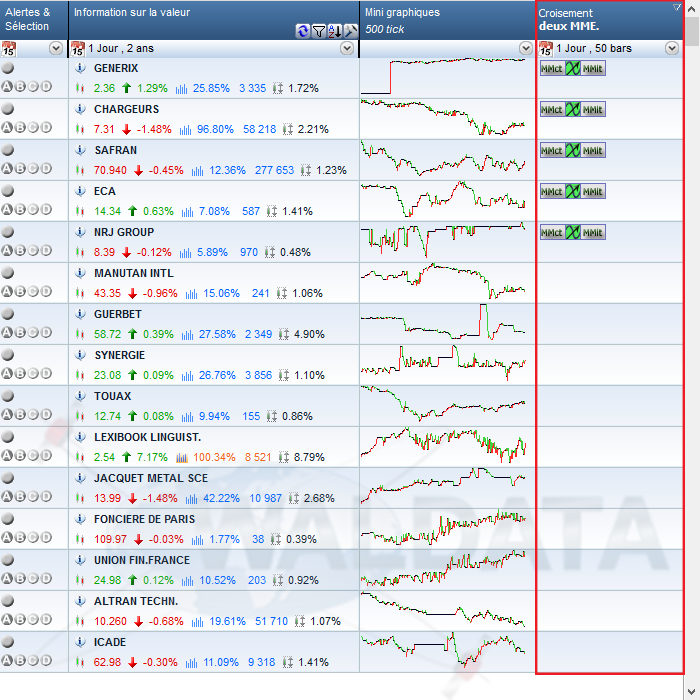Click the MMlt button in CHARGEURS row

(x=593, y=109)
